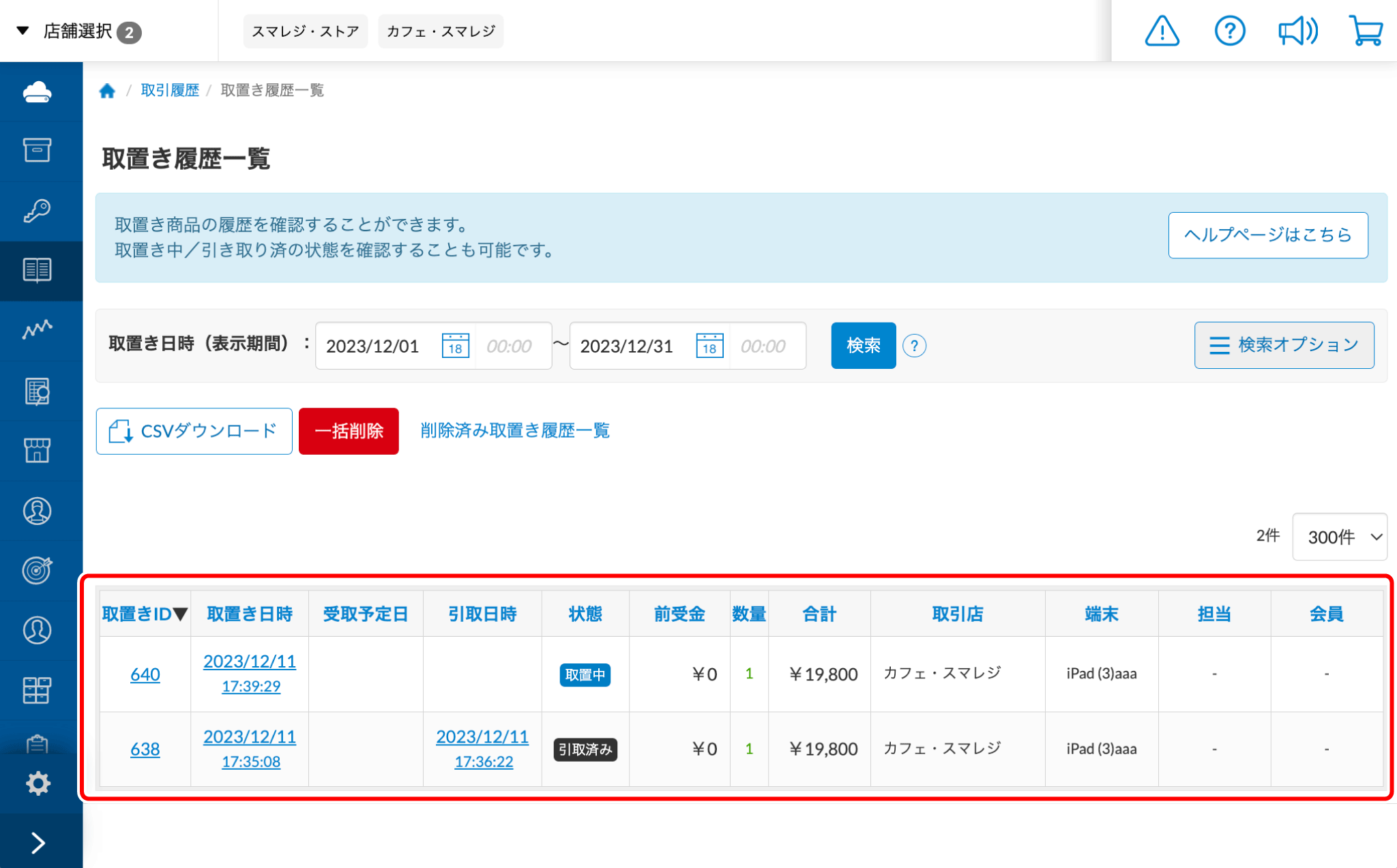Image resolution: width=1397 pixels, height=868 pixels.
Task: Sort by the 担当 column header
Action: [x=1214, y=614]
